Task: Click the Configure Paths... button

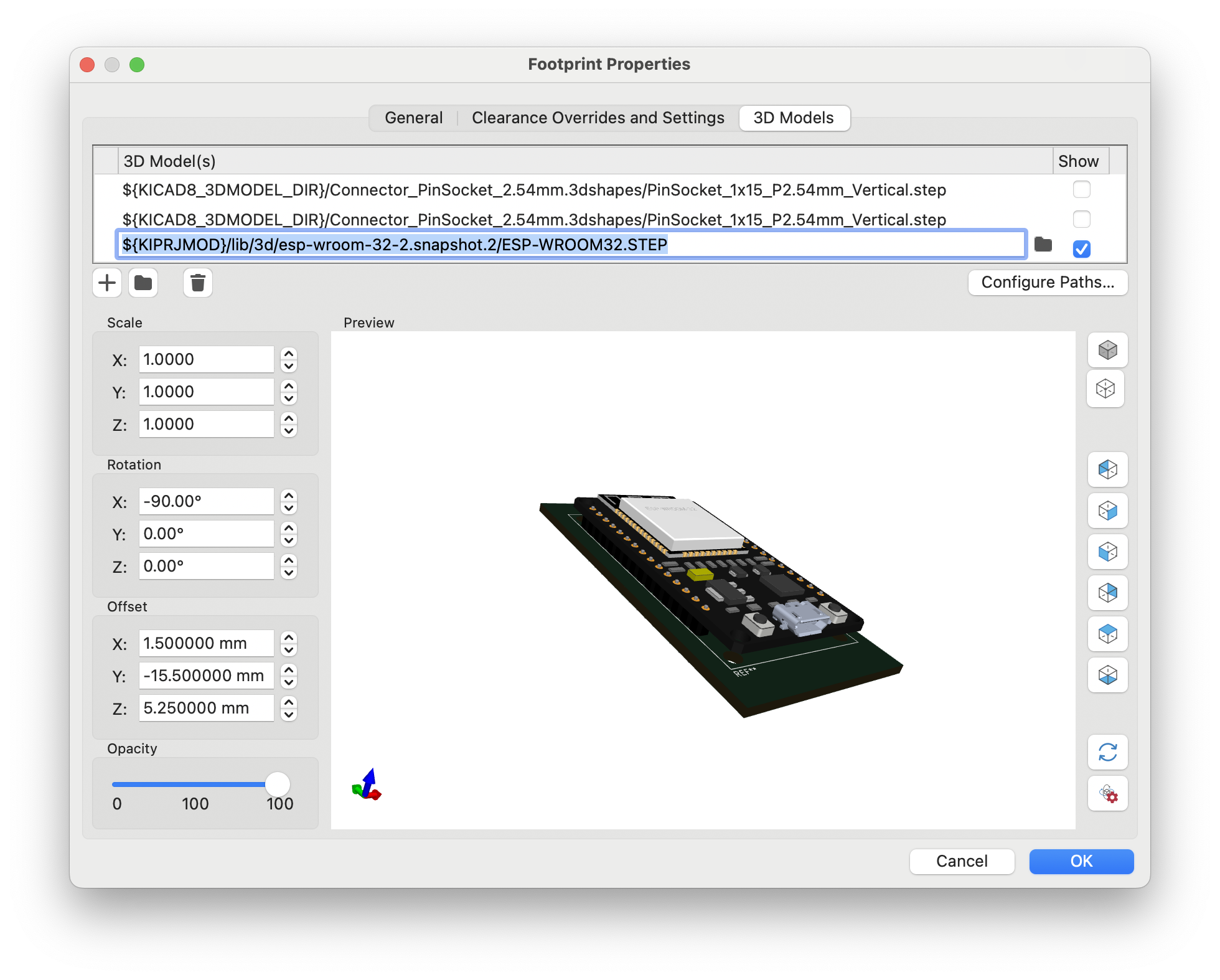Action: [1047, 282]
